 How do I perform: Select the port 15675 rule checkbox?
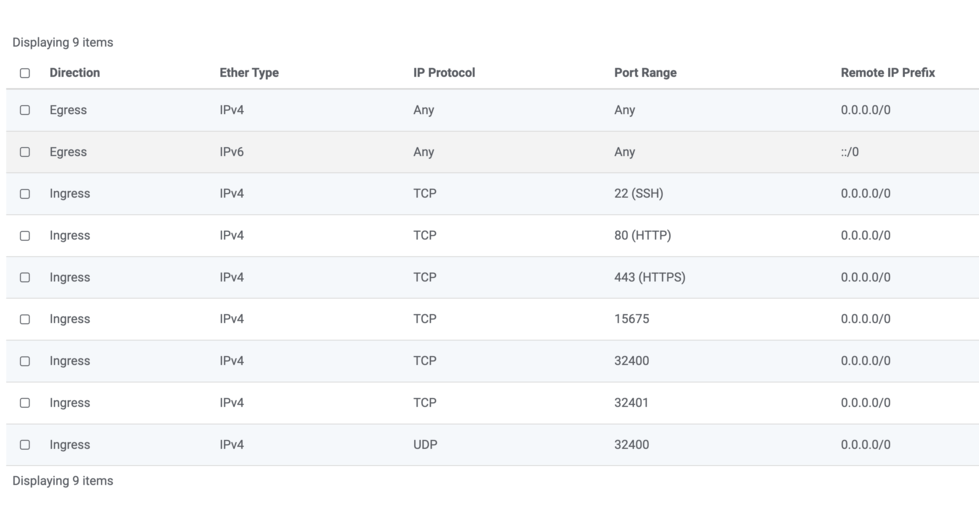pyautogui.click(x=25, y=320)
